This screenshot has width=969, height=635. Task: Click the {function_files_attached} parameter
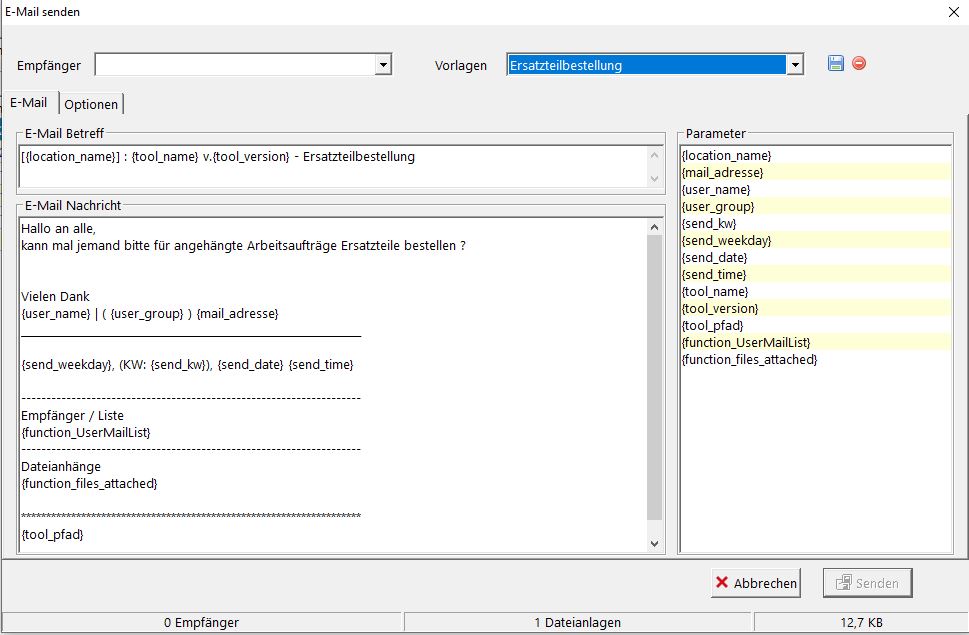[749, 360]
